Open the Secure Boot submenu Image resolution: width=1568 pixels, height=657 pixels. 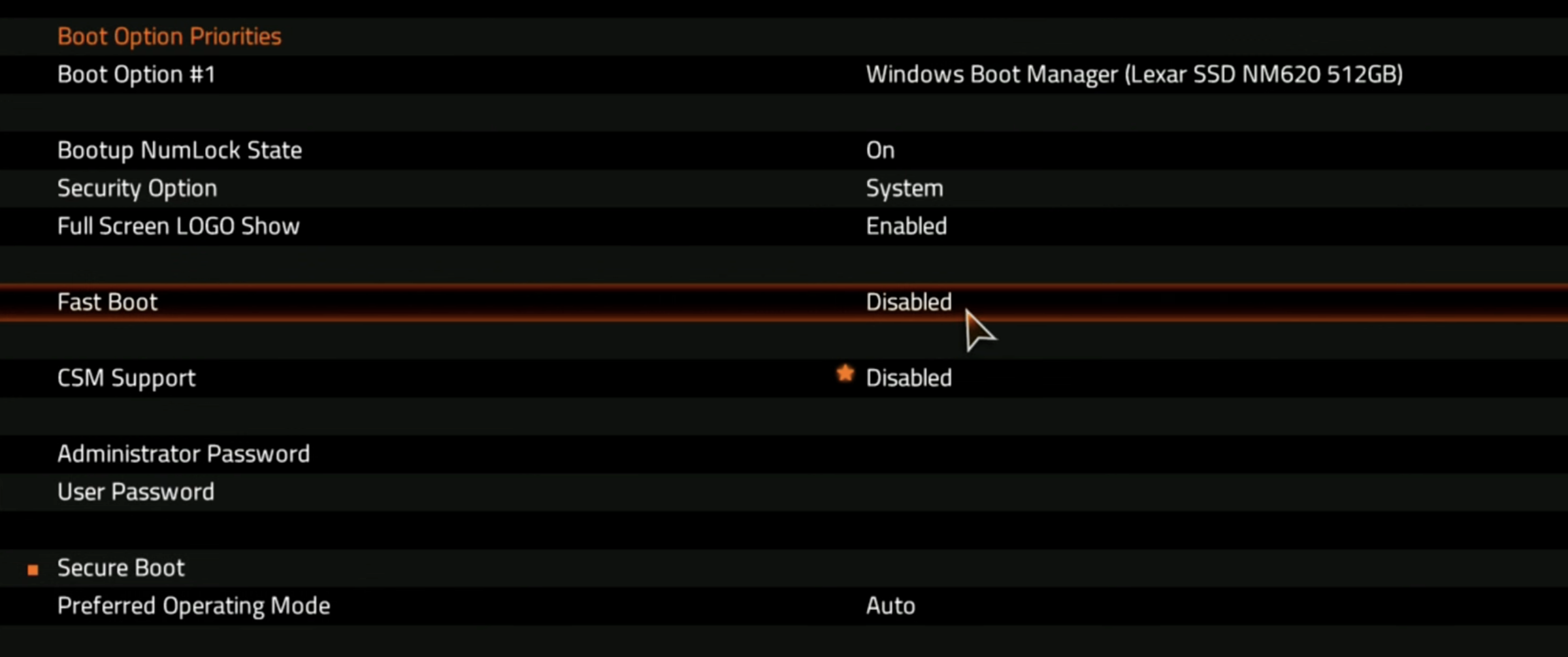[121, 568]
